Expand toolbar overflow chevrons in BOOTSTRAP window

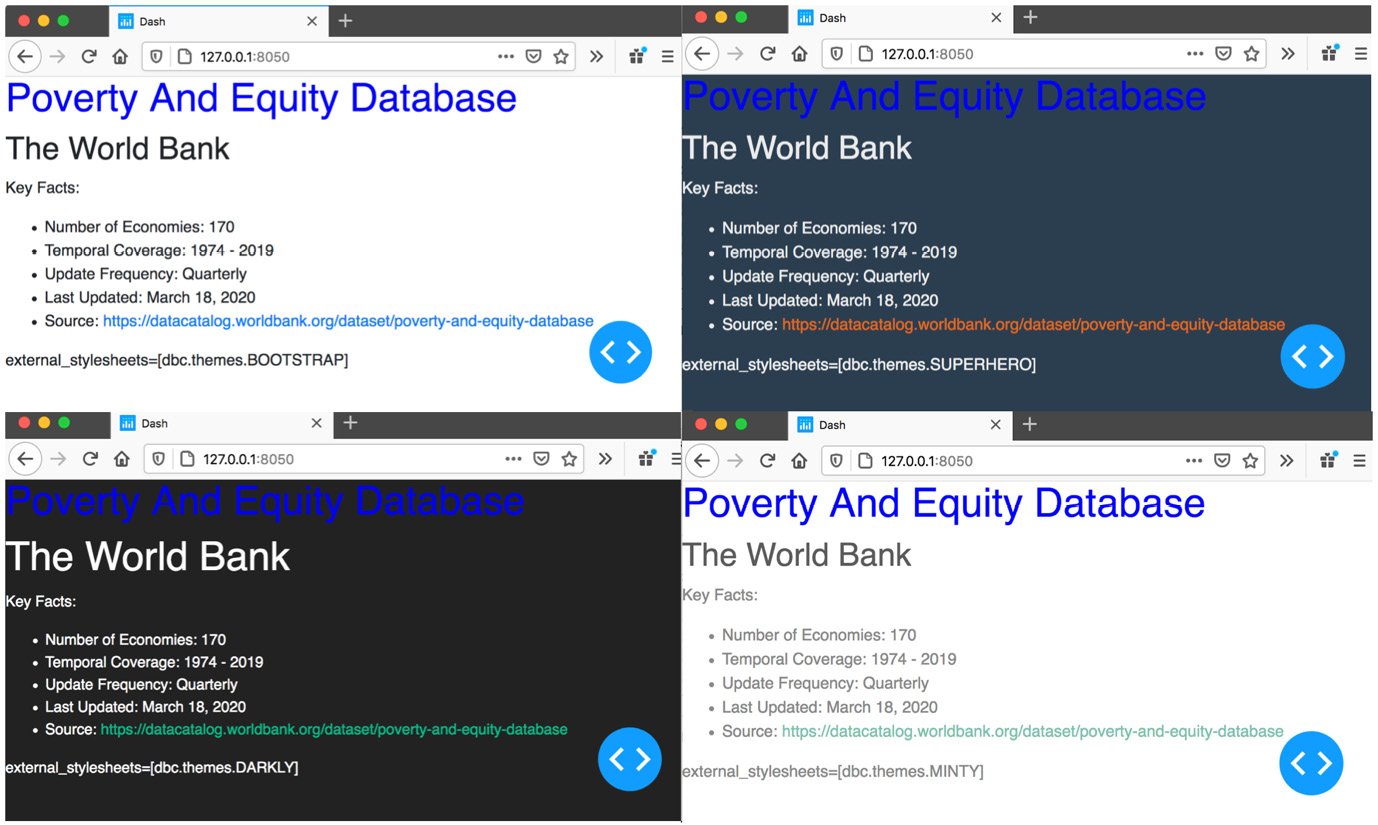(596, 57)
